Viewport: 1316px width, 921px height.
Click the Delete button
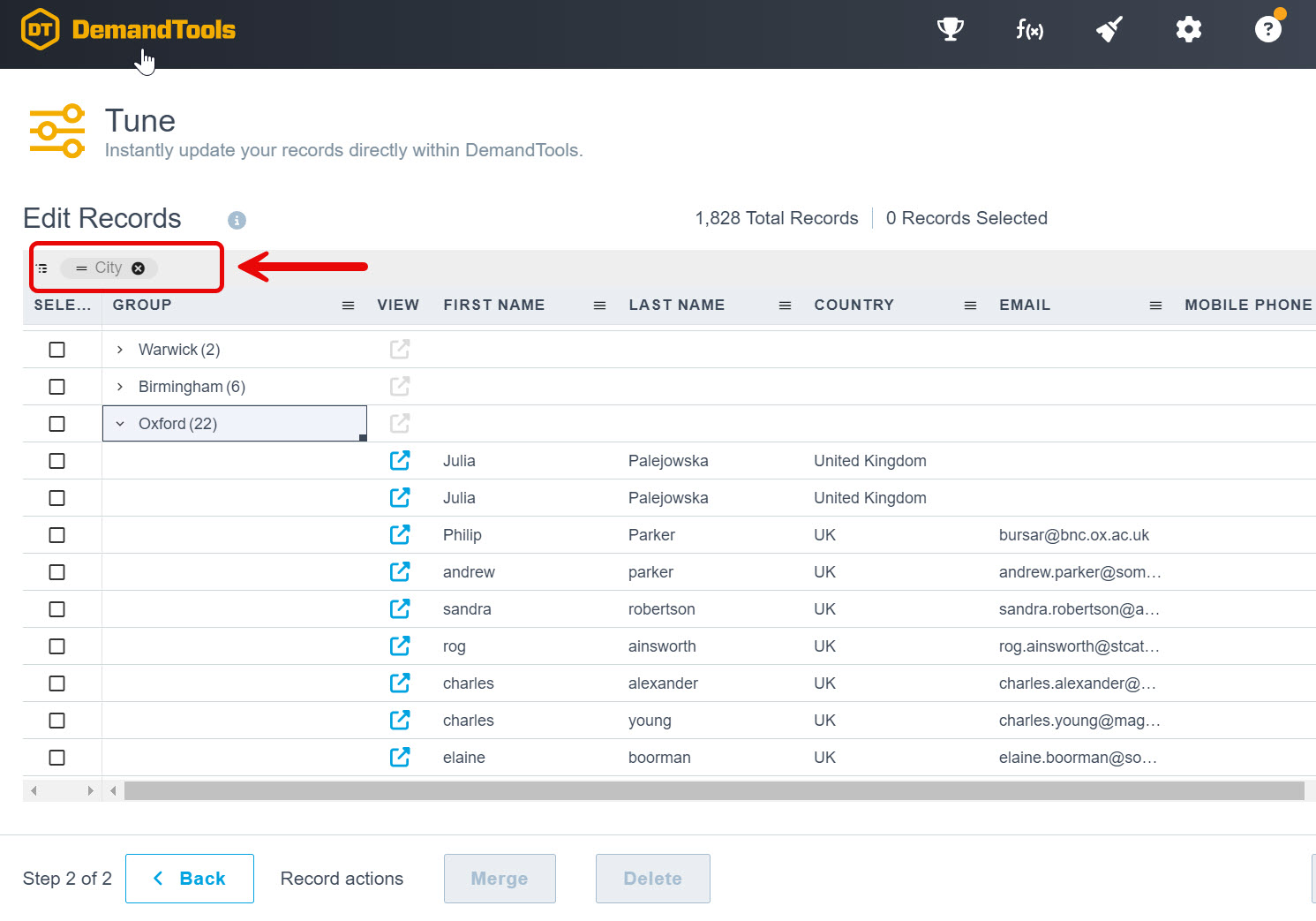tap(652, 879)
